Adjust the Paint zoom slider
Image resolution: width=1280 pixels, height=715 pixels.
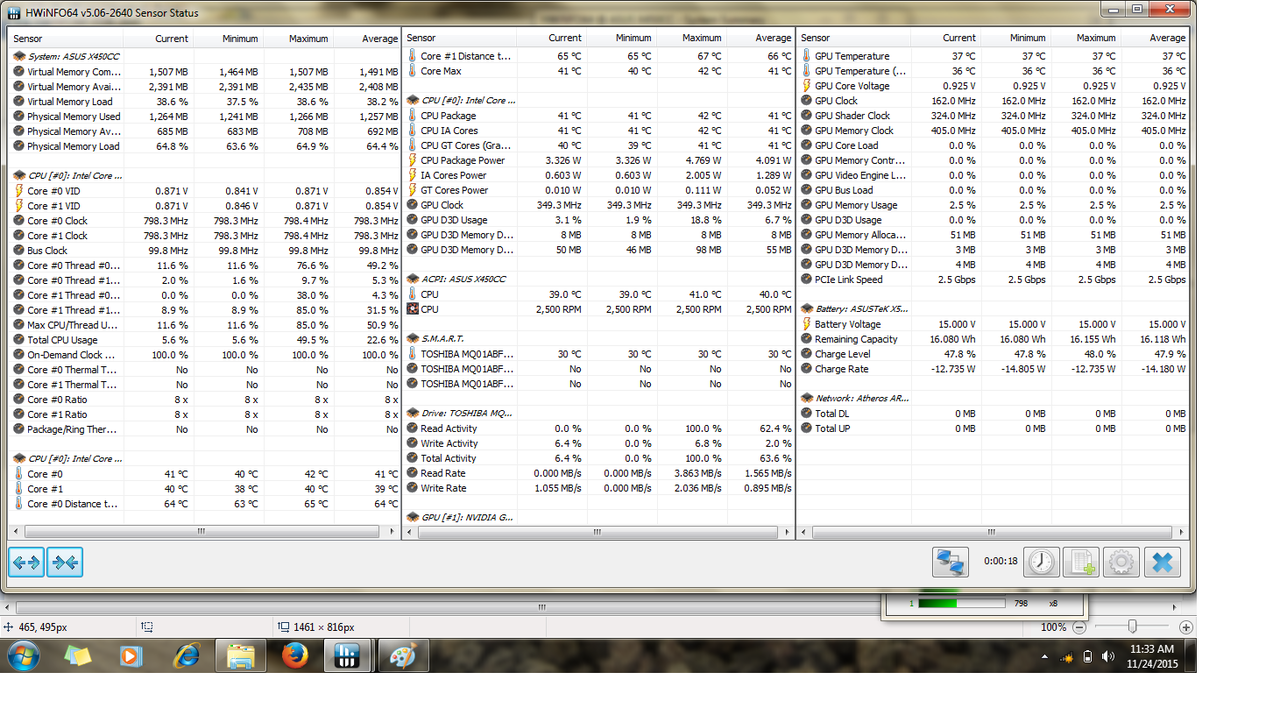(1132, 627)
